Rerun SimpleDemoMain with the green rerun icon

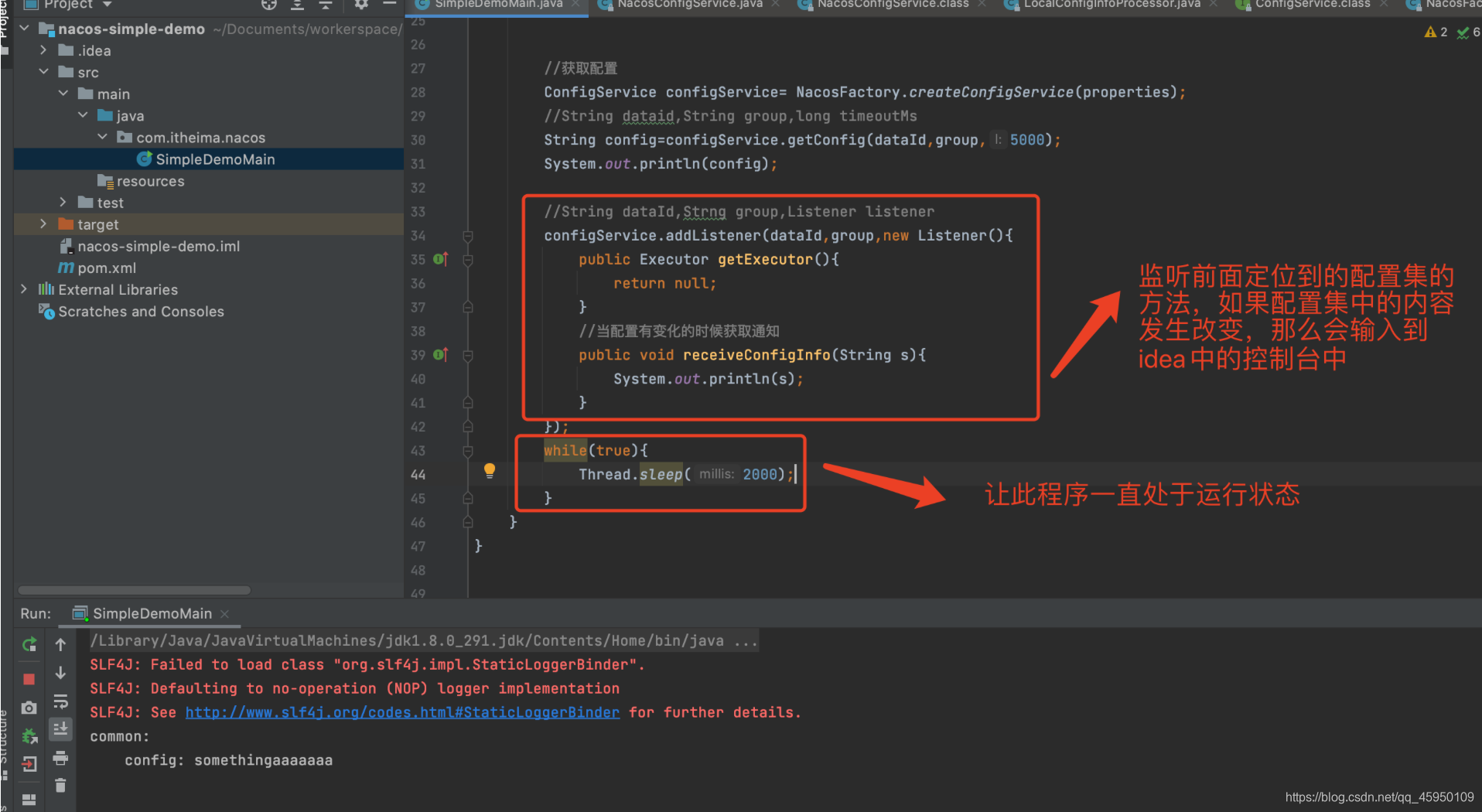(x=29, y=644)
